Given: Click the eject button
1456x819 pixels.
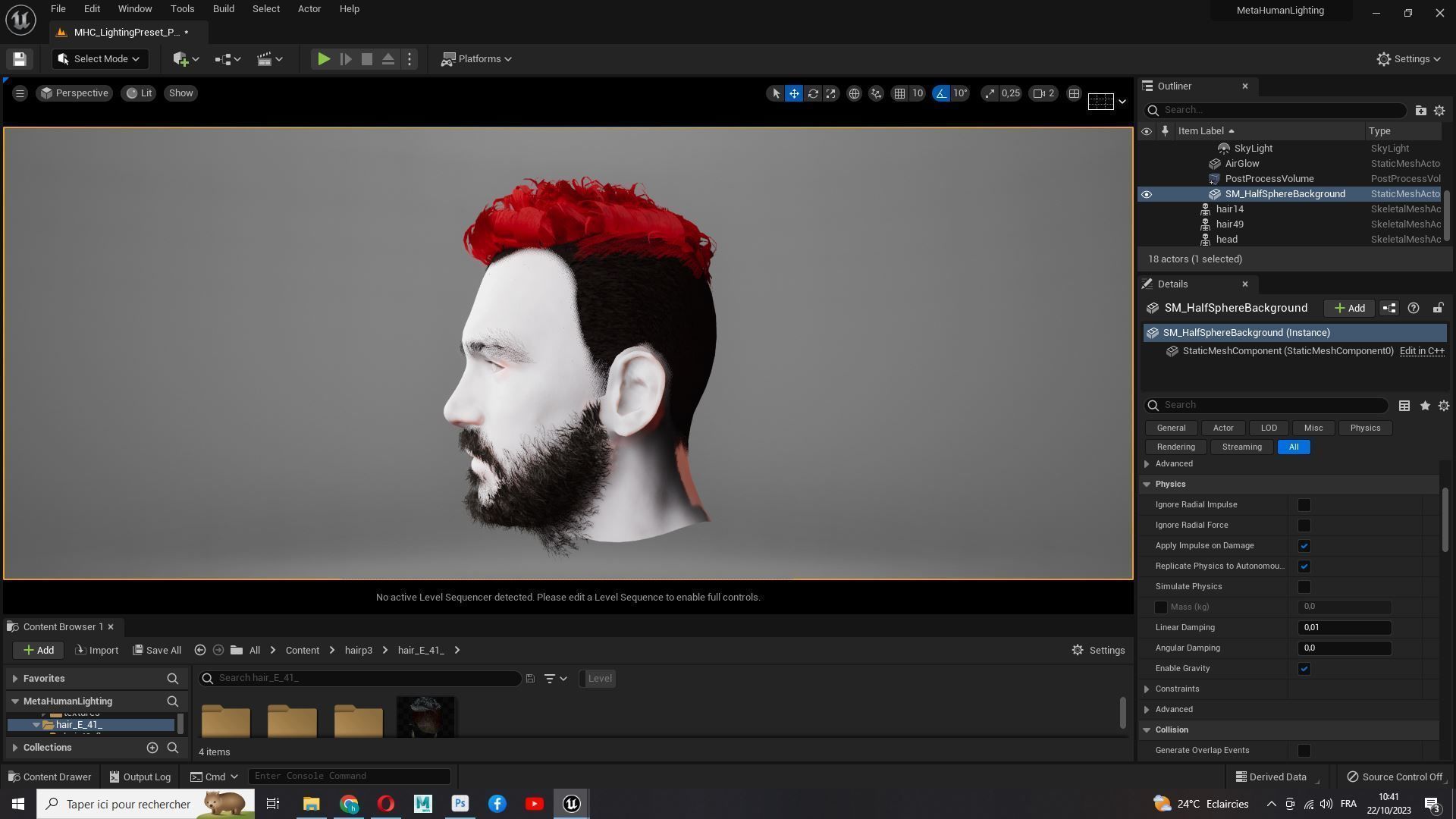Looking at the screenshot, I should (x=388, y=59).
